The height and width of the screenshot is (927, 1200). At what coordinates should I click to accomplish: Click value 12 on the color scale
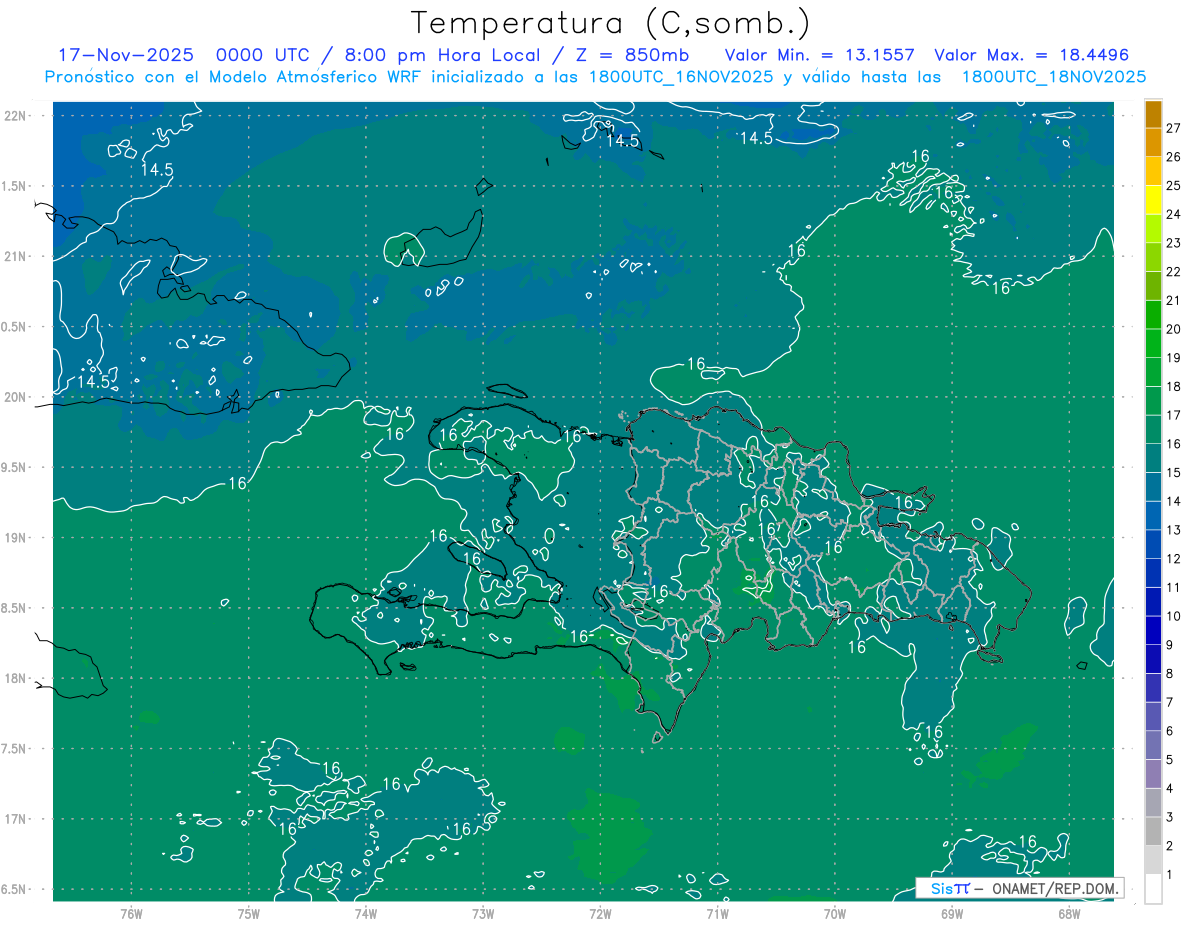point(1174,559)
